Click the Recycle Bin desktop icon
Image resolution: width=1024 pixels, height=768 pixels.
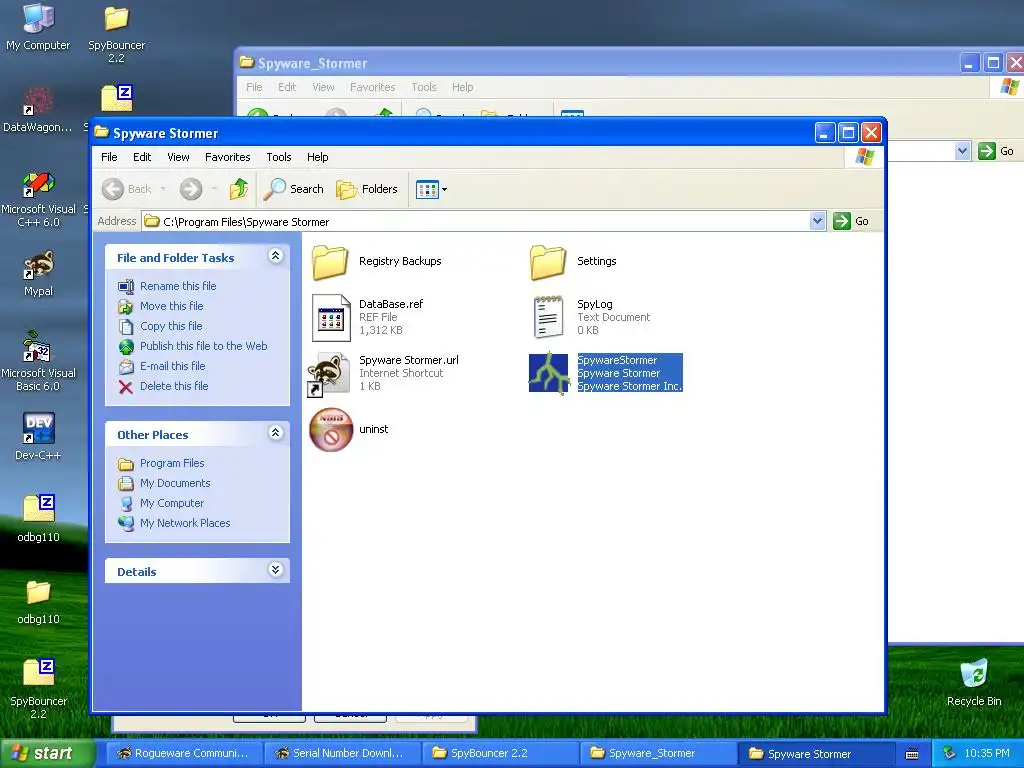(974, 674)
